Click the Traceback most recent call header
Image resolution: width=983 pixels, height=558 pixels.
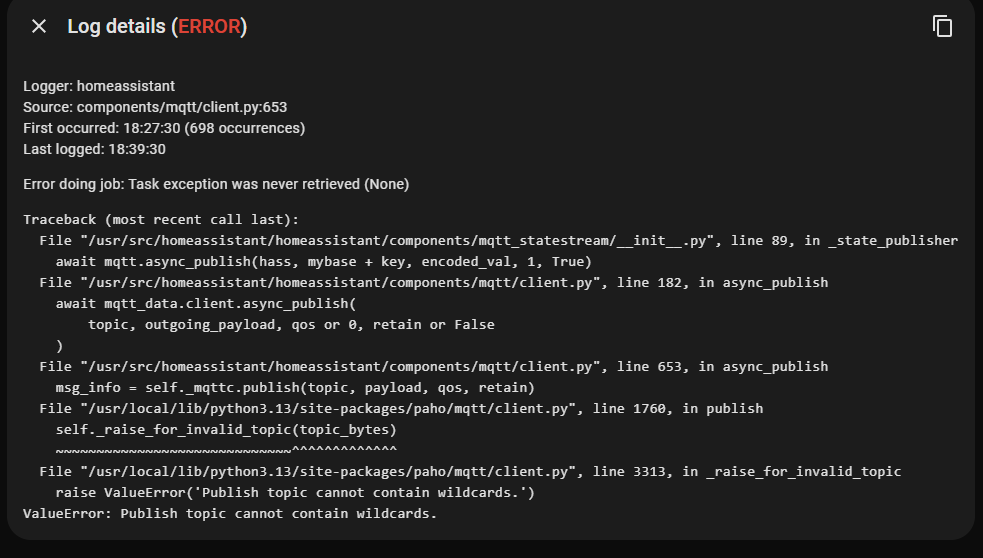point(161,219)
